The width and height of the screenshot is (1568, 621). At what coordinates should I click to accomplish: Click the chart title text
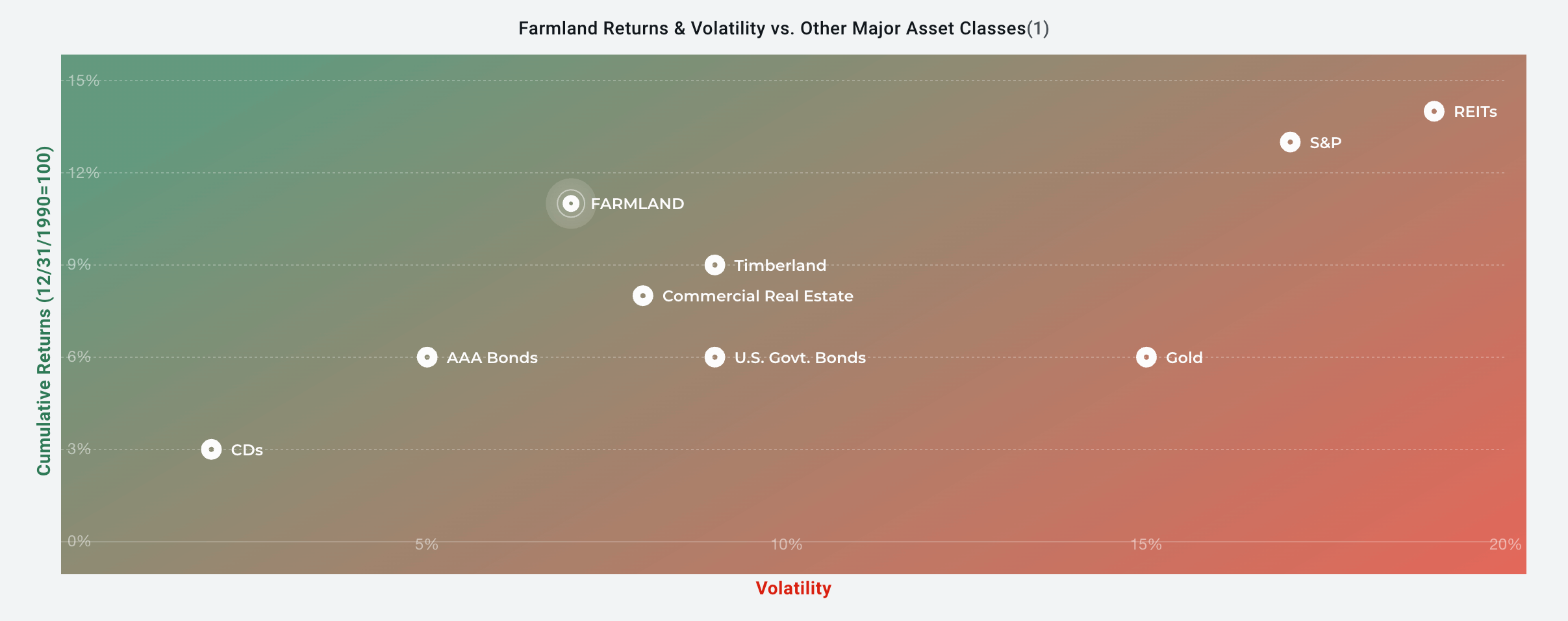[783, 29]
